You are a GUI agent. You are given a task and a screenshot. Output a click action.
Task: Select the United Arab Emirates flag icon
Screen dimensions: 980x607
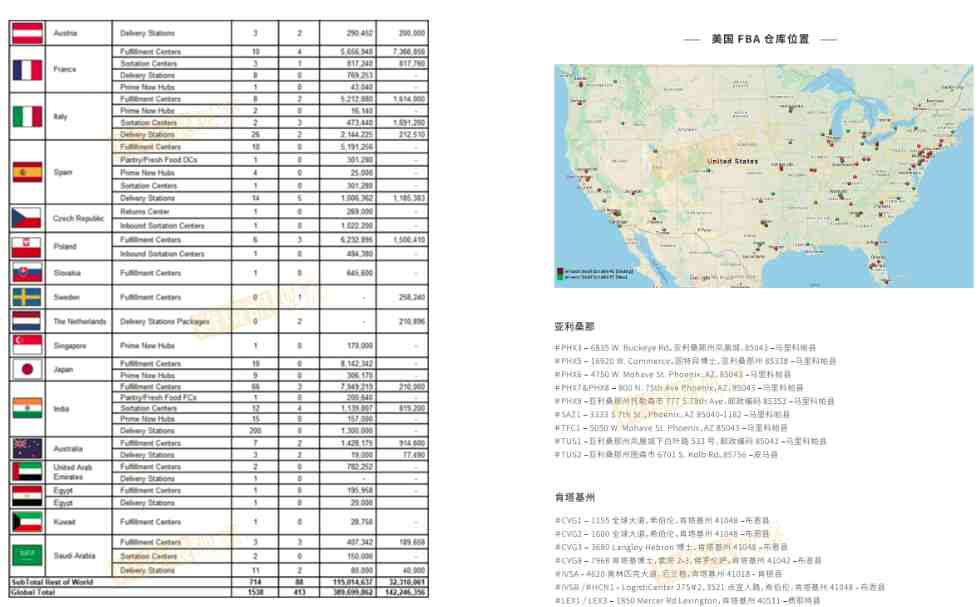tap(27, 472)
